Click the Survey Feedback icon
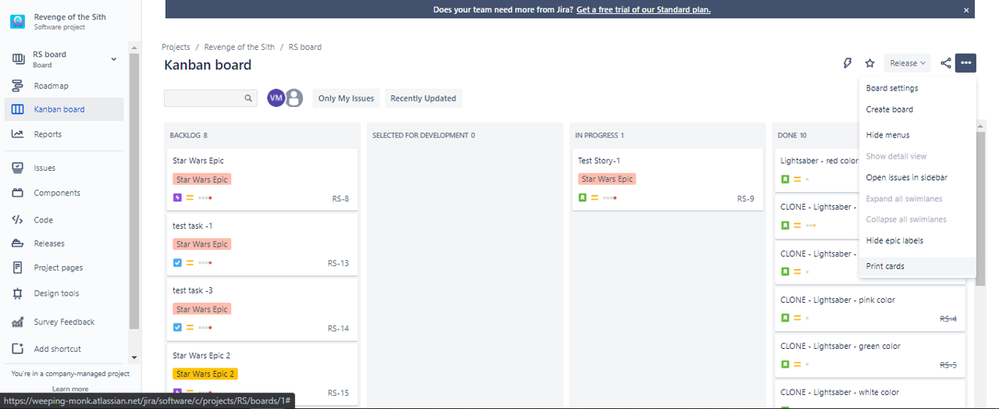Viewport: 999px width, 409px height. click(x=18, y=322)
